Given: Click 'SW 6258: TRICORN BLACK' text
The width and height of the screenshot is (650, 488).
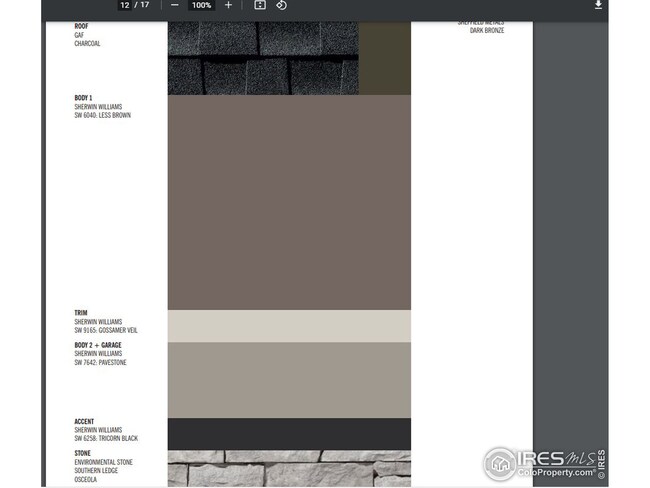Looking at the screenshot, I should click(106, 438).
